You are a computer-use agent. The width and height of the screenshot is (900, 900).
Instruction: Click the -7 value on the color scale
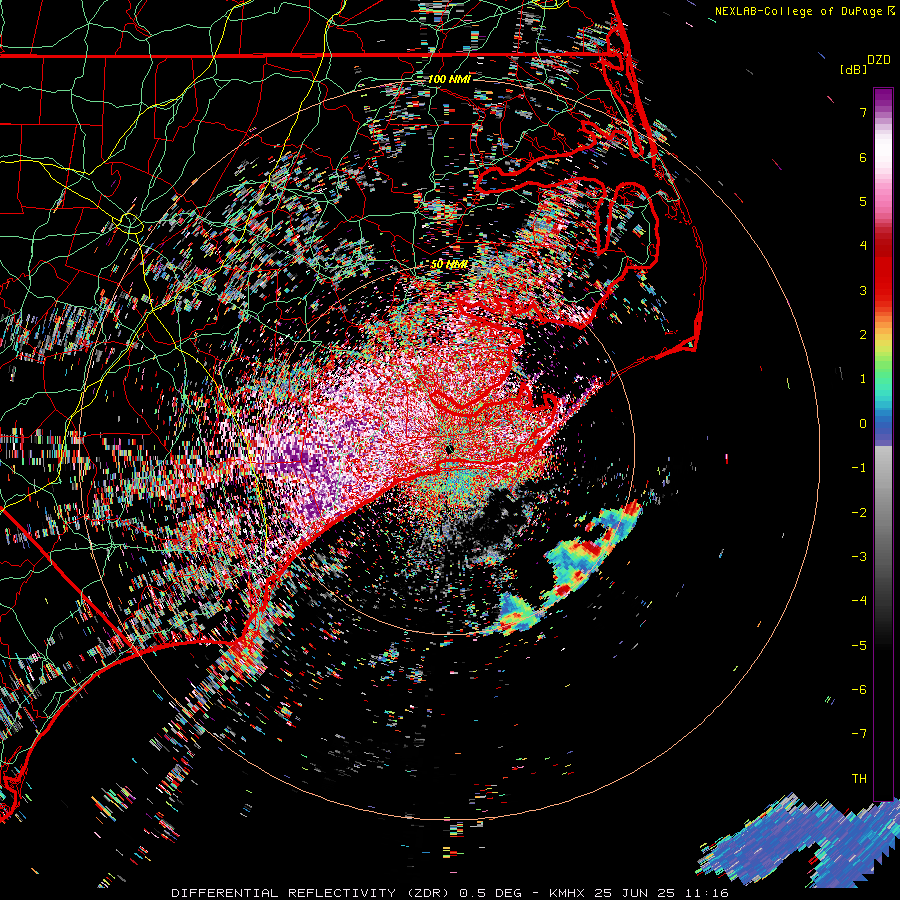pyautogui.click(x=859, y=734)
